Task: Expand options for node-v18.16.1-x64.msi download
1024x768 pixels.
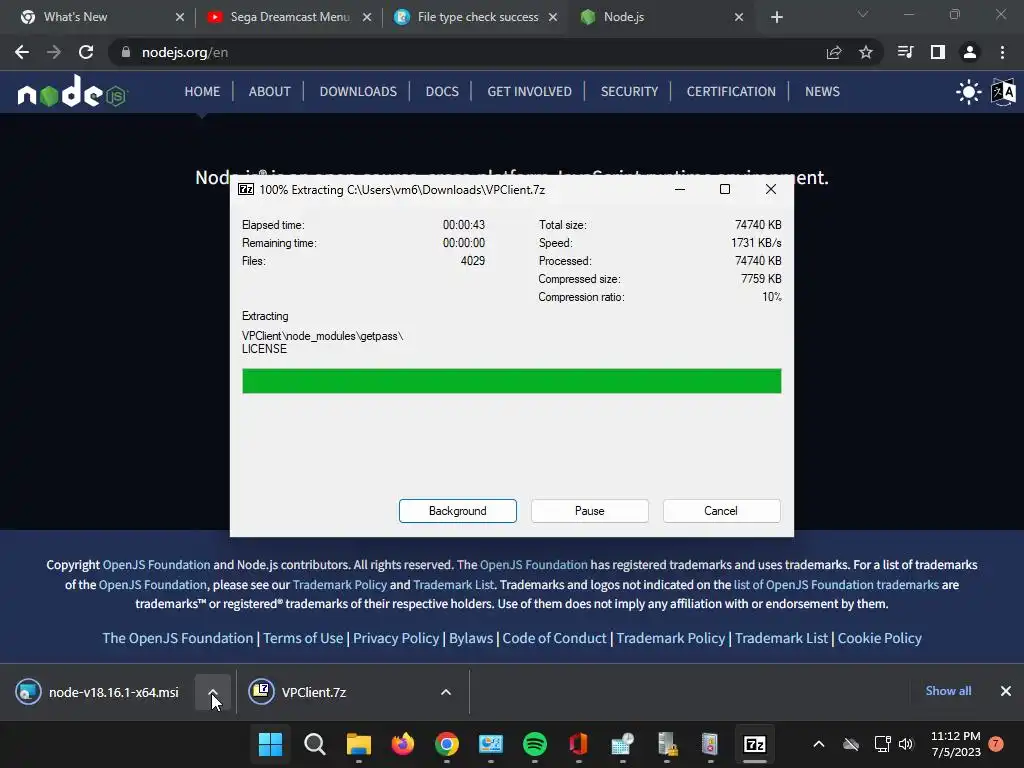Action: (213, 692)
